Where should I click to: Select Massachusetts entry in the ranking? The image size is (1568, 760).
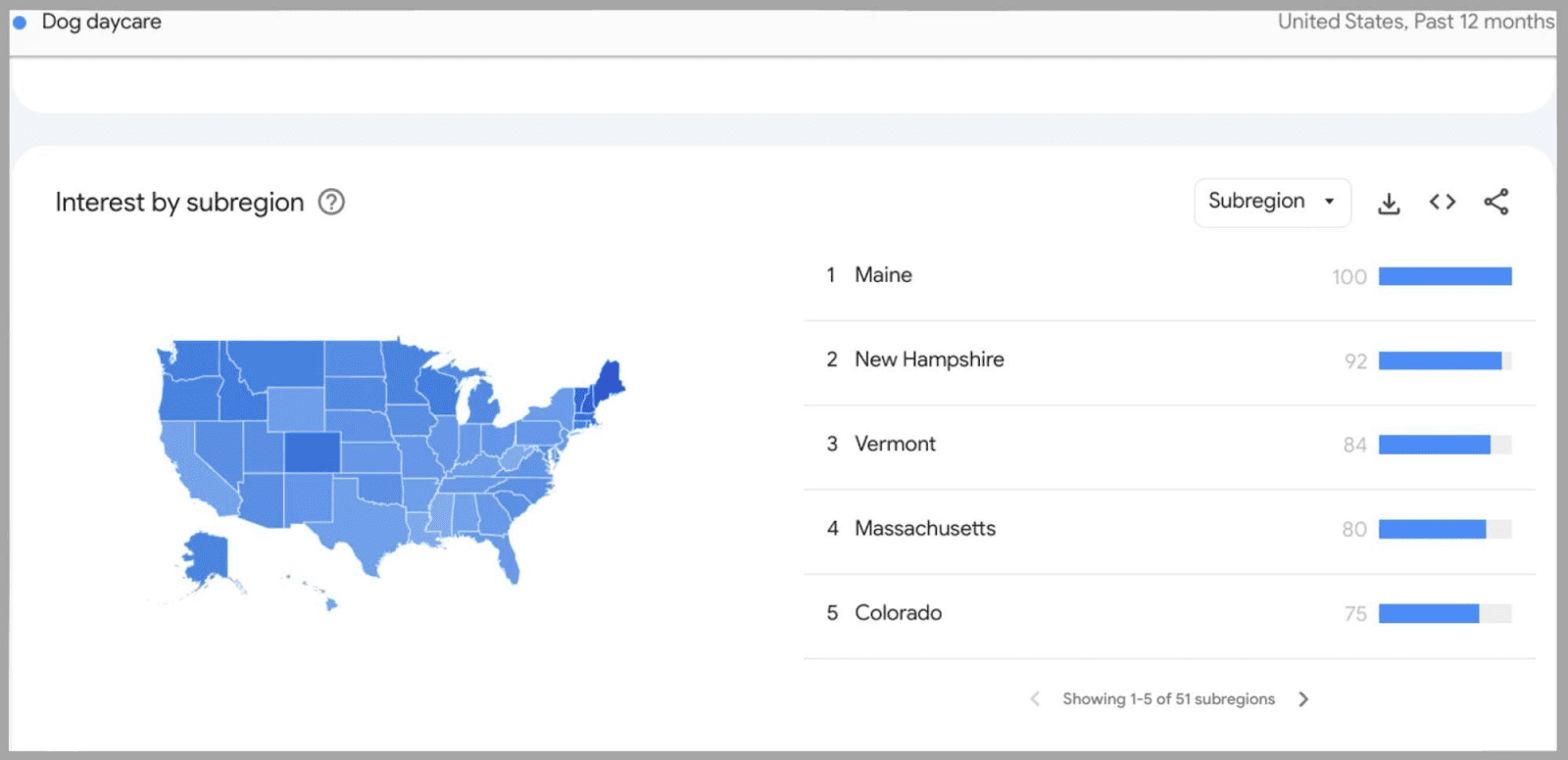tap(925, 529)
